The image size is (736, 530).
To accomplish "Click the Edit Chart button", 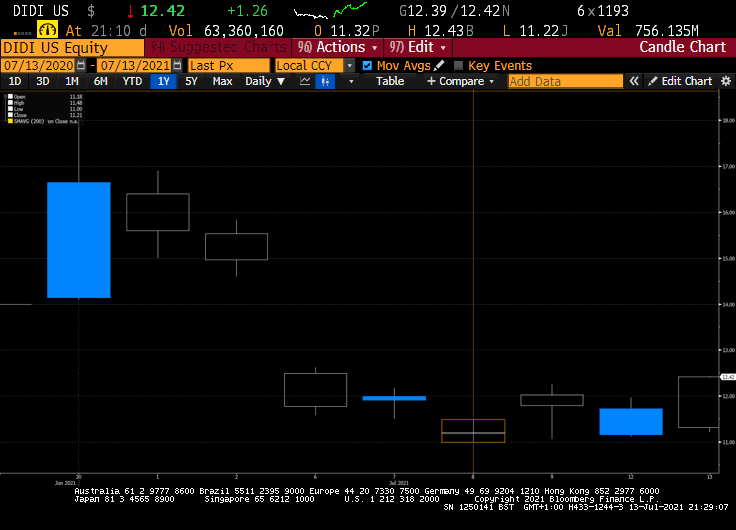I will click(x=680, y=81).
